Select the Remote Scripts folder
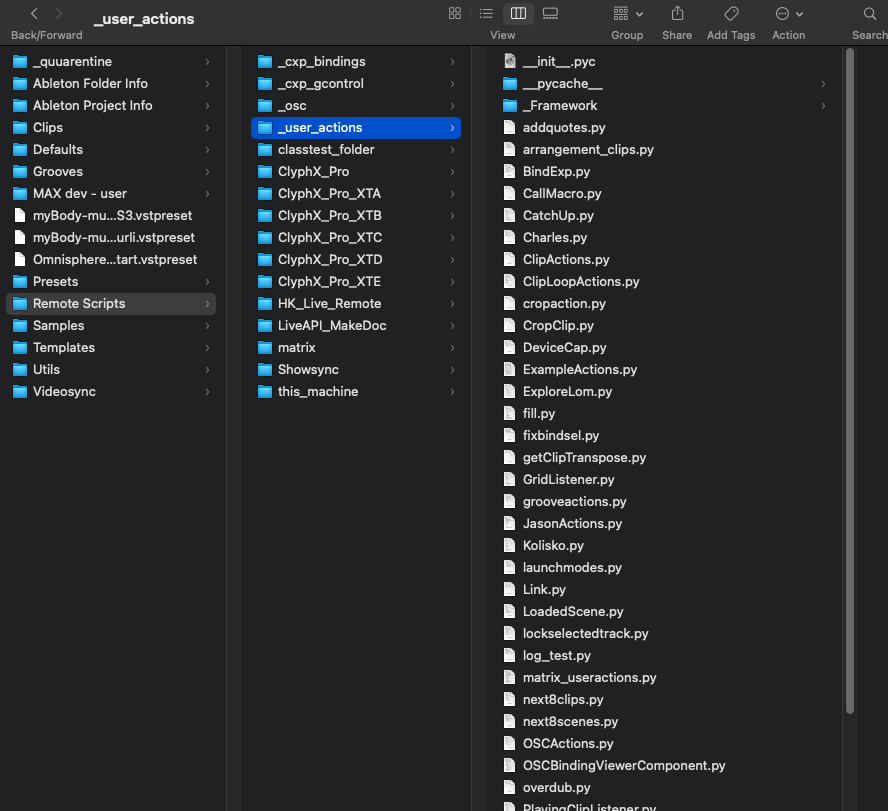The height and width of the screenshot is (811, 888). tap(79, 303)
